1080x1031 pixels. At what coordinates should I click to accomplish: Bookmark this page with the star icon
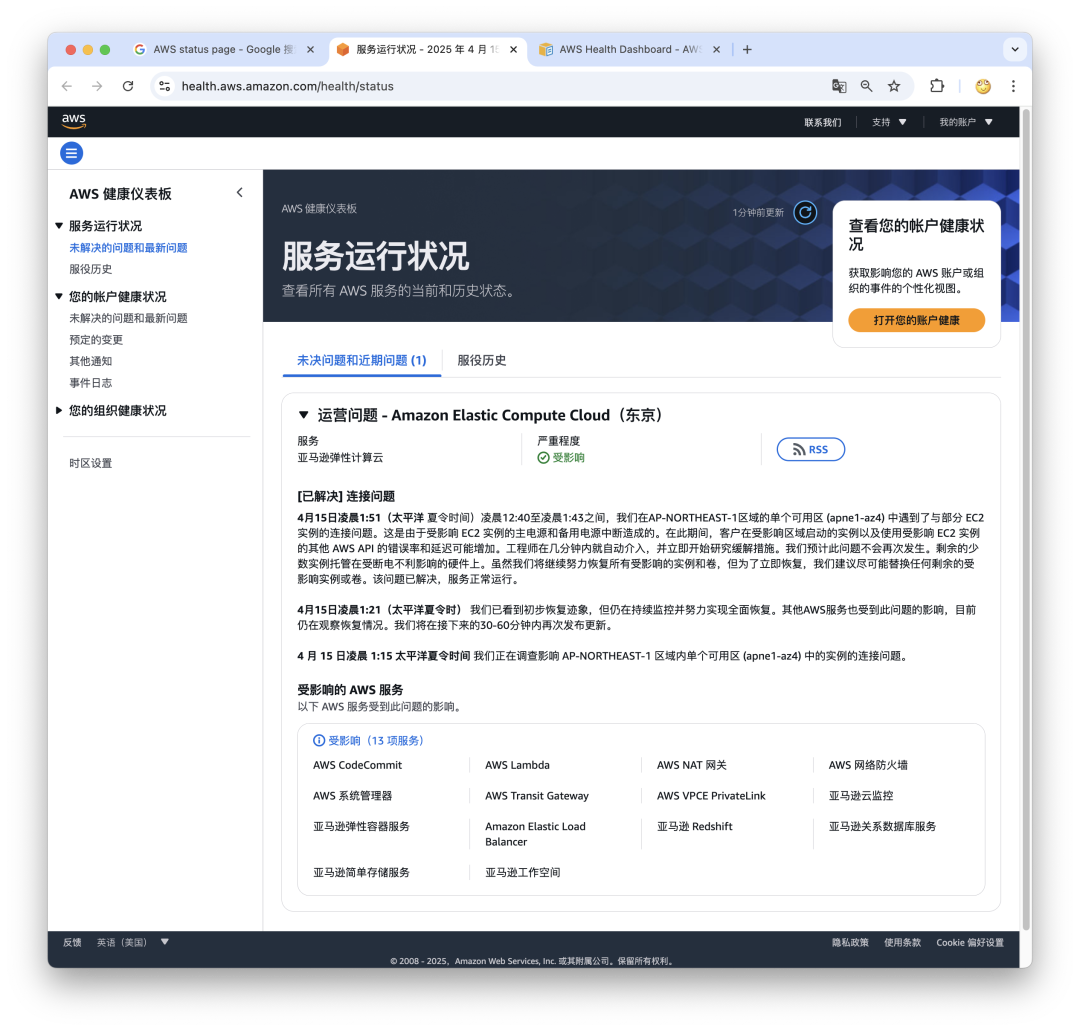[x=894, y=86]
